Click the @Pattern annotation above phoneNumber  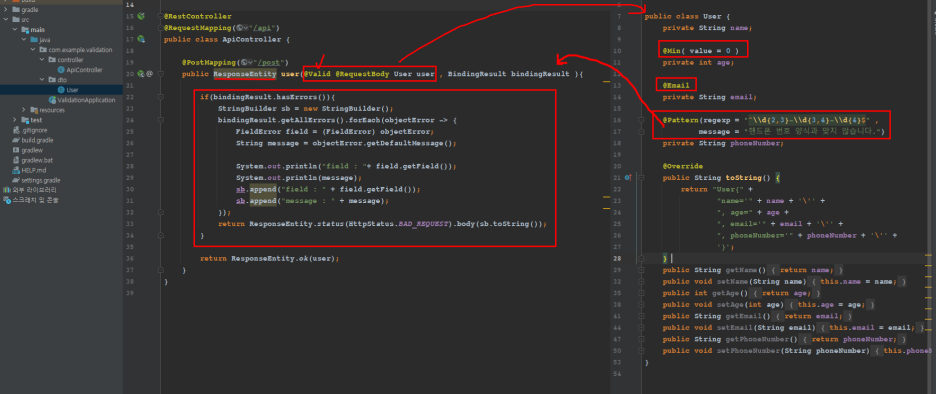point(681,120)
